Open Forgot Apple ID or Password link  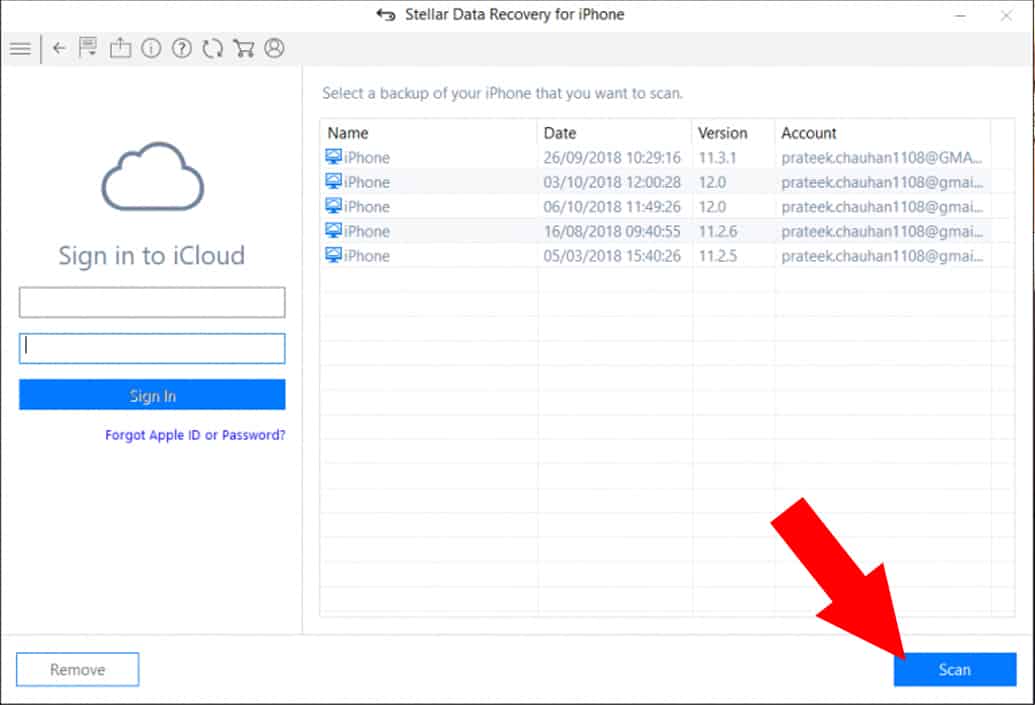pos(195,435)
